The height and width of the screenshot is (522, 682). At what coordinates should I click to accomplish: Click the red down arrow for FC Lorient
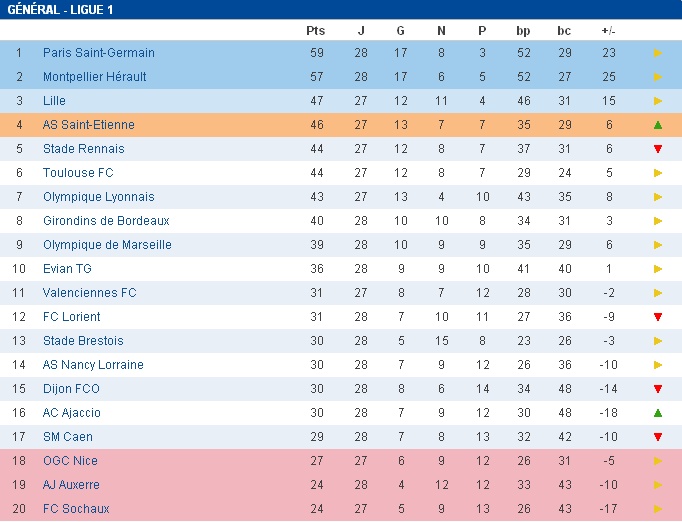coord(658,317)
